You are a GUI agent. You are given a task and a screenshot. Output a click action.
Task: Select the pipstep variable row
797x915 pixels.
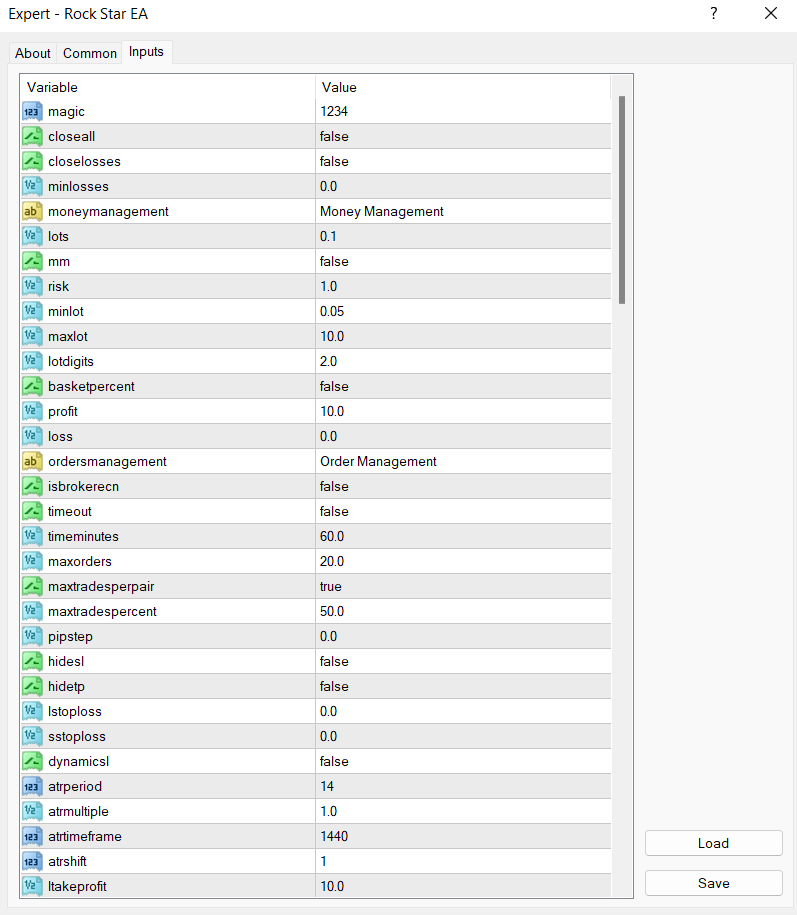pos(316,637)
